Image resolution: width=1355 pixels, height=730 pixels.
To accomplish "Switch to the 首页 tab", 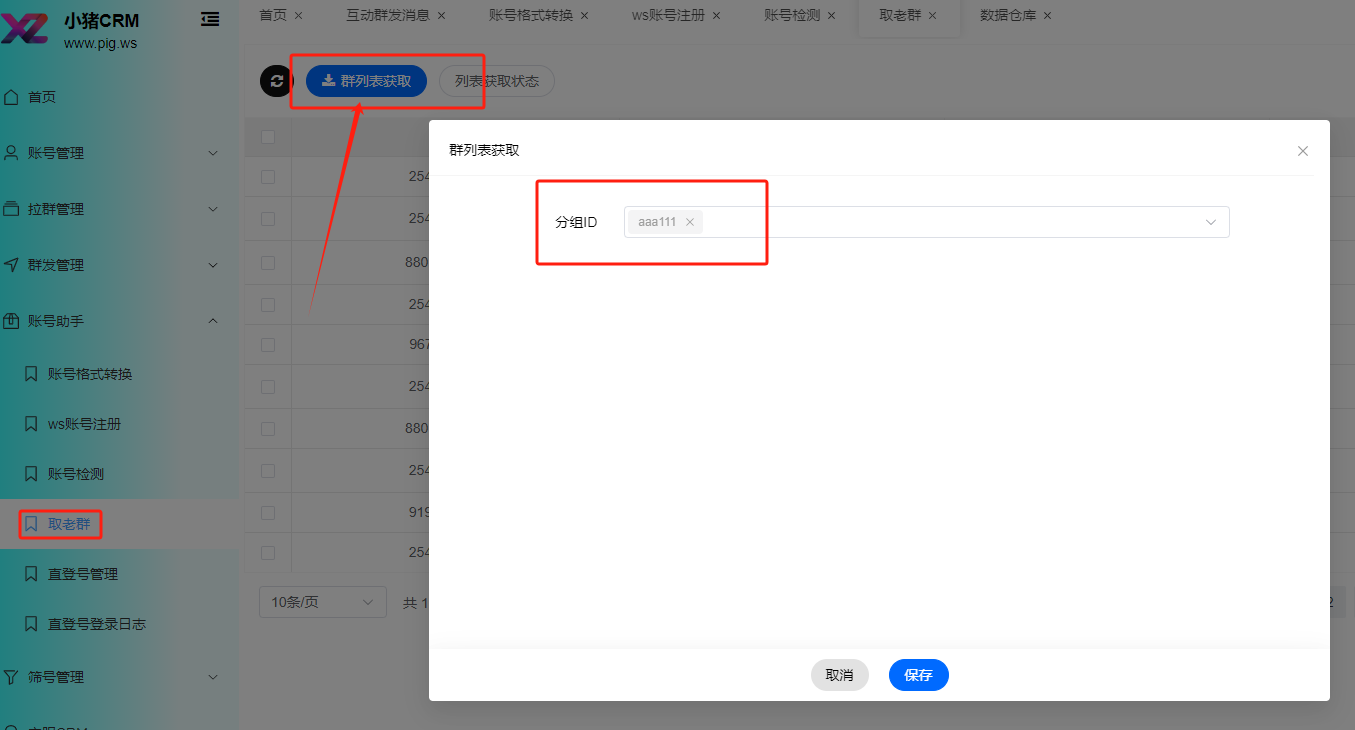I will coord(272,16).
